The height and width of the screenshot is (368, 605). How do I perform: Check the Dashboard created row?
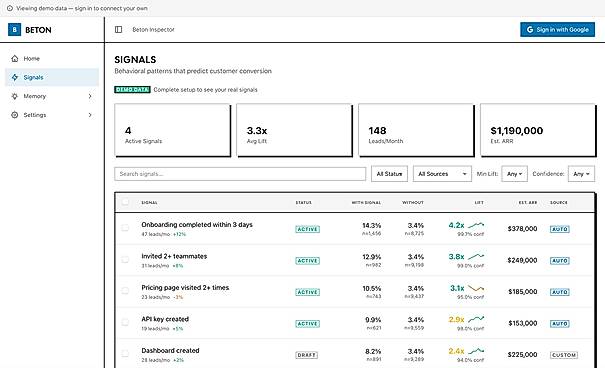[125, 353]
